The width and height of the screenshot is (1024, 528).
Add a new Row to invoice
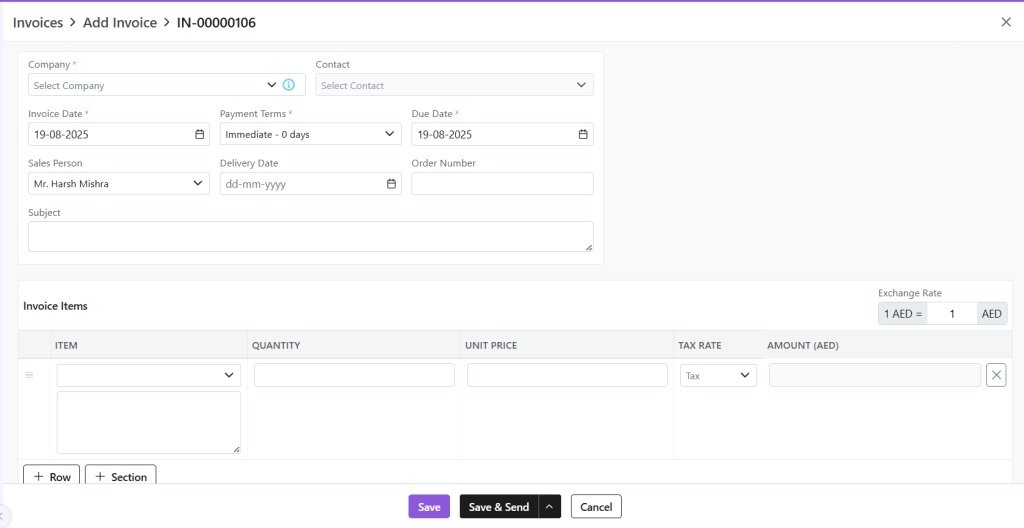pyautogui.click(x=51, y=477)
